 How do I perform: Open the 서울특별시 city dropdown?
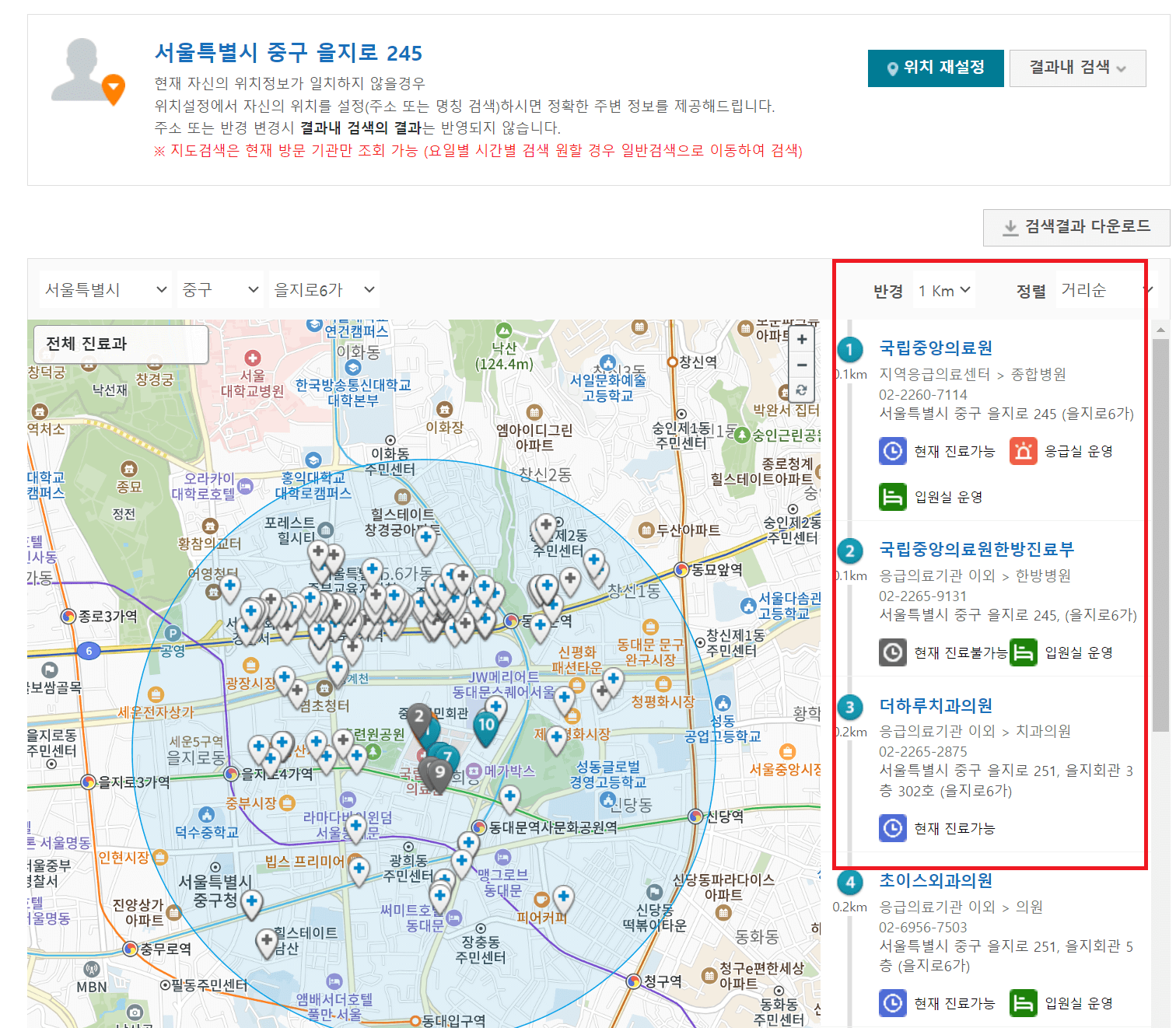click(x=106, y=290)
